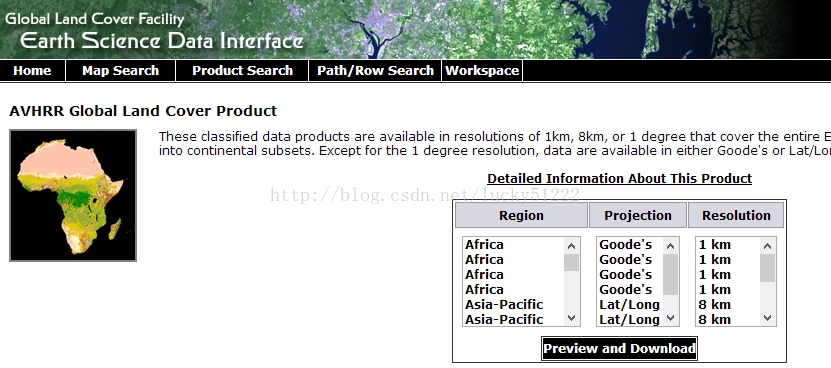Select first Lat/Long projection entry
The height and width of the screenshot is (368, 831).
pos(629,305)
